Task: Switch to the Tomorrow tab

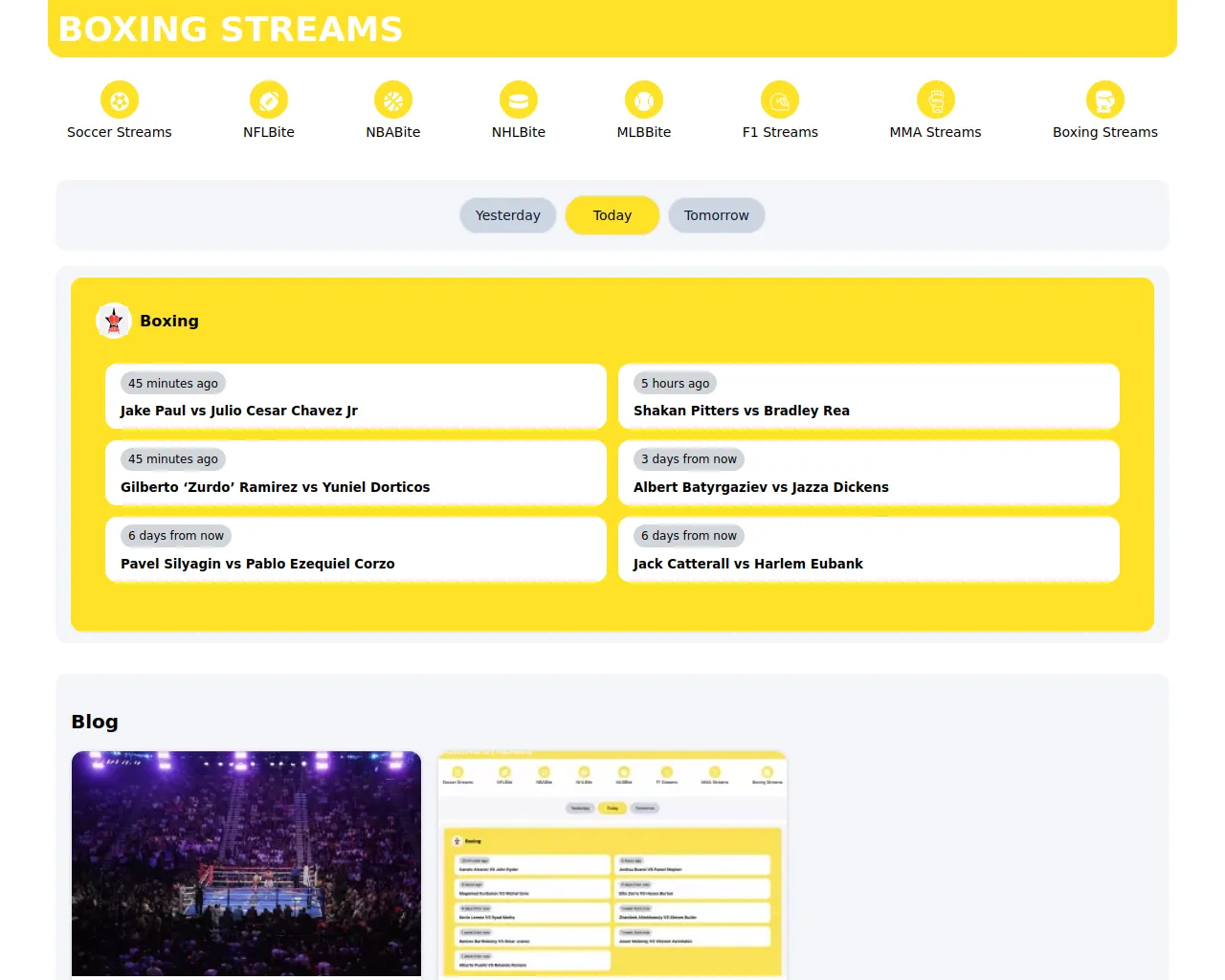Action: pyautogui.click(x=717, y=215)
